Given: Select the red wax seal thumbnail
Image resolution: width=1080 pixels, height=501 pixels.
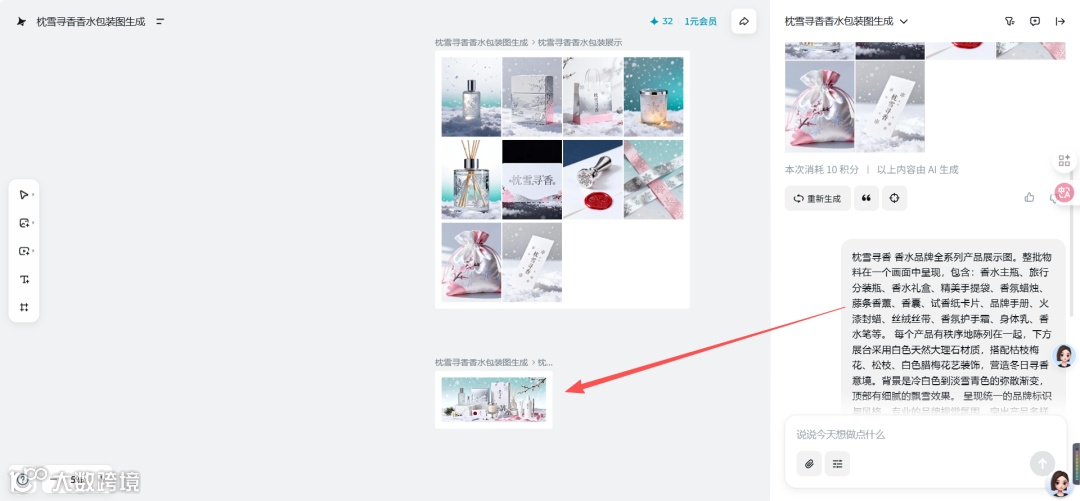Looking at the screenshot, I should click(592, 179).
